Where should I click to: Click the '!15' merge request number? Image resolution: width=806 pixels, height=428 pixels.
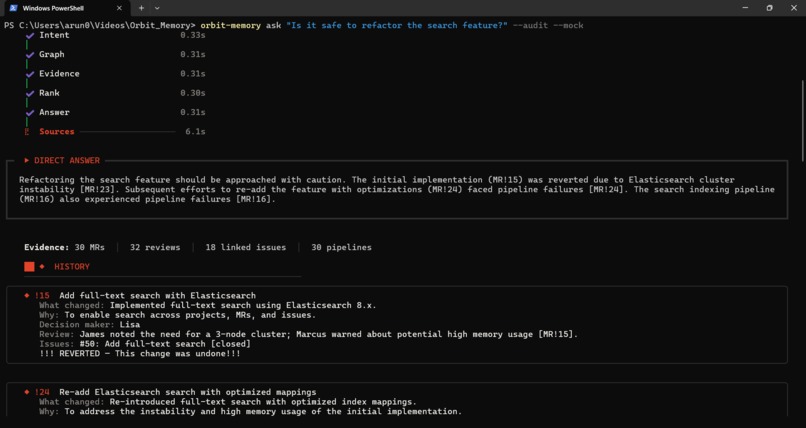point(42,296)
